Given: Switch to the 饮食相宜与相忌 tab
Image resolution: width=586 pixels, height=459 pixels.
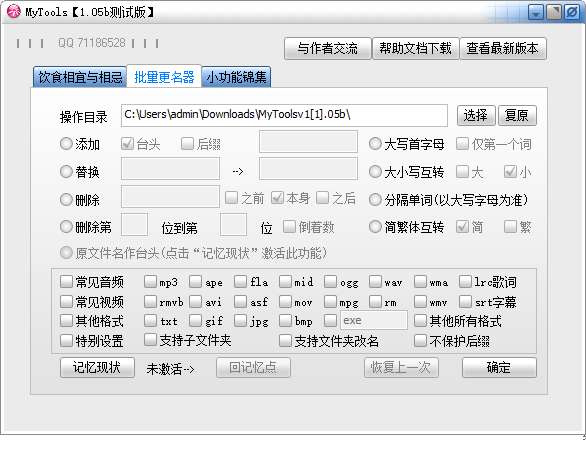Looking at the screenshot, I should 80,77.
